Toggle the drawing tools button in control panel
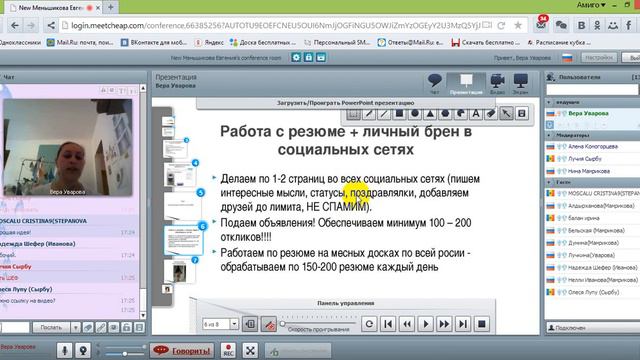Image resolution: width=640 pixels, height=360 pixels. [269, 324]
